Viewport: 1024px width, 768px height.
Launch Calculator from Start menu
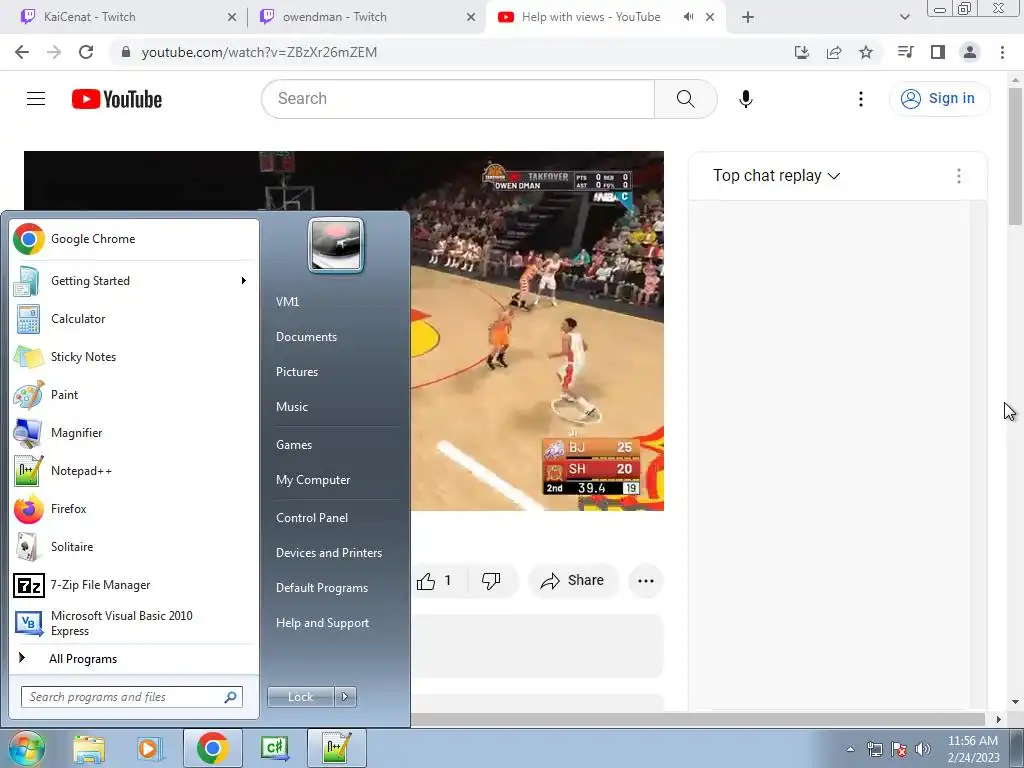(x=134, y=319)
